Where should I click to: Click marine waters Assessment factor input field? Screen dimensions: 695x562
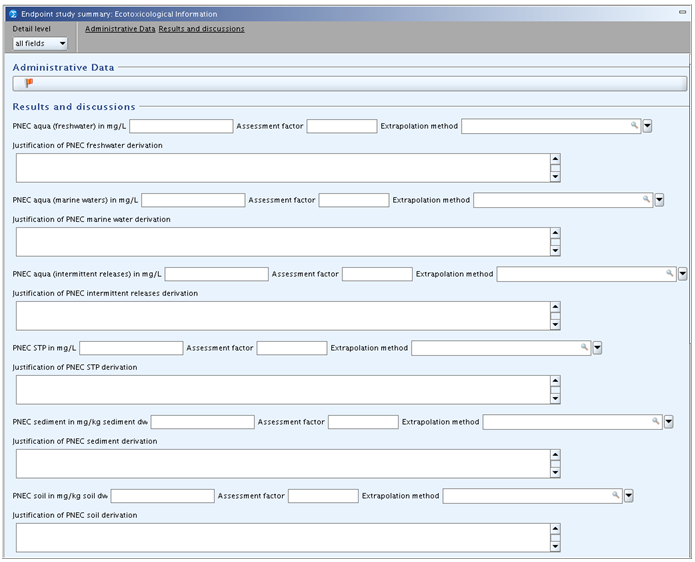click(x=353, y=200)
